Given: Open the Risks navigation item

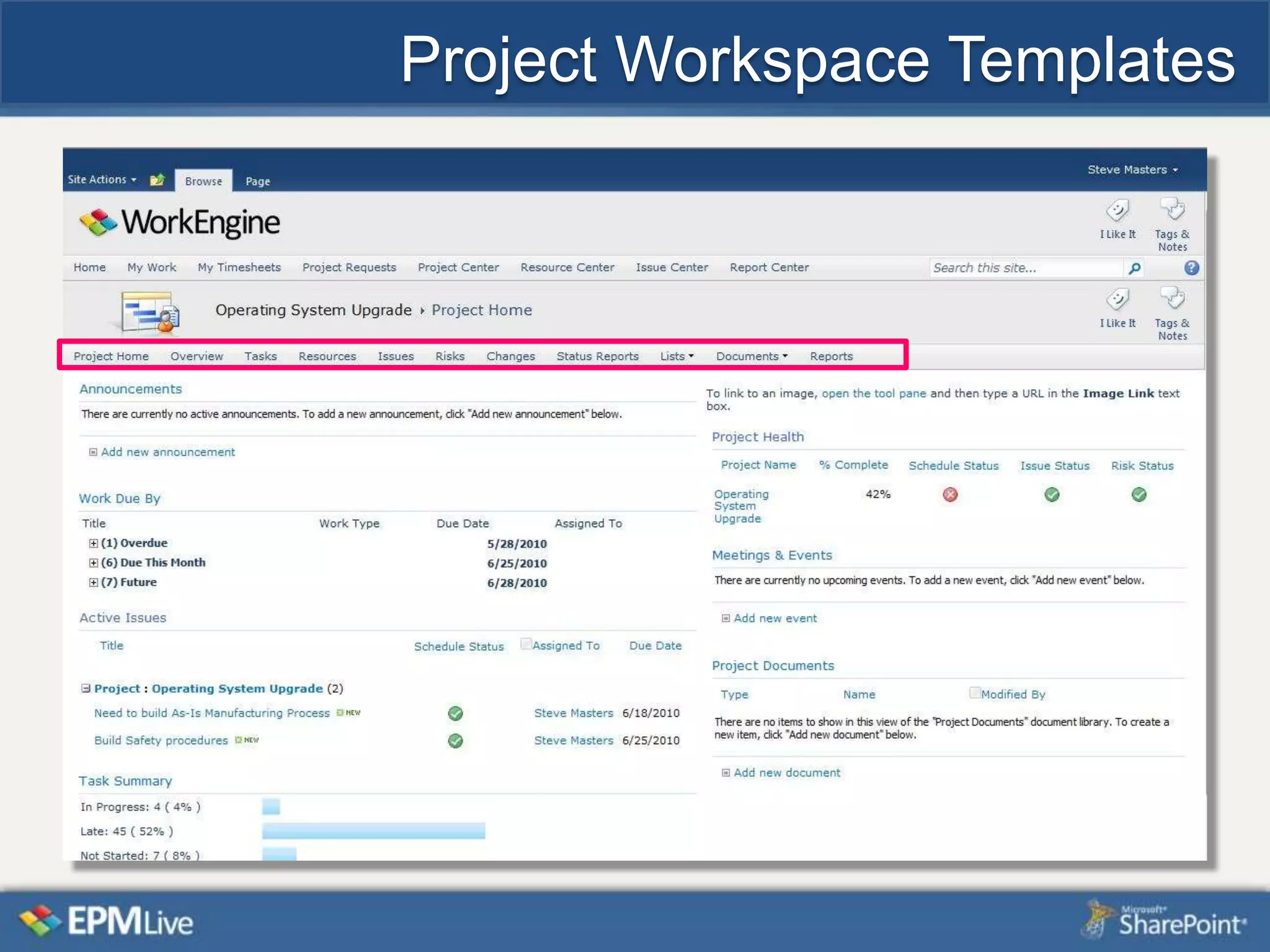Looking at the screenshot, I should 450,356.
